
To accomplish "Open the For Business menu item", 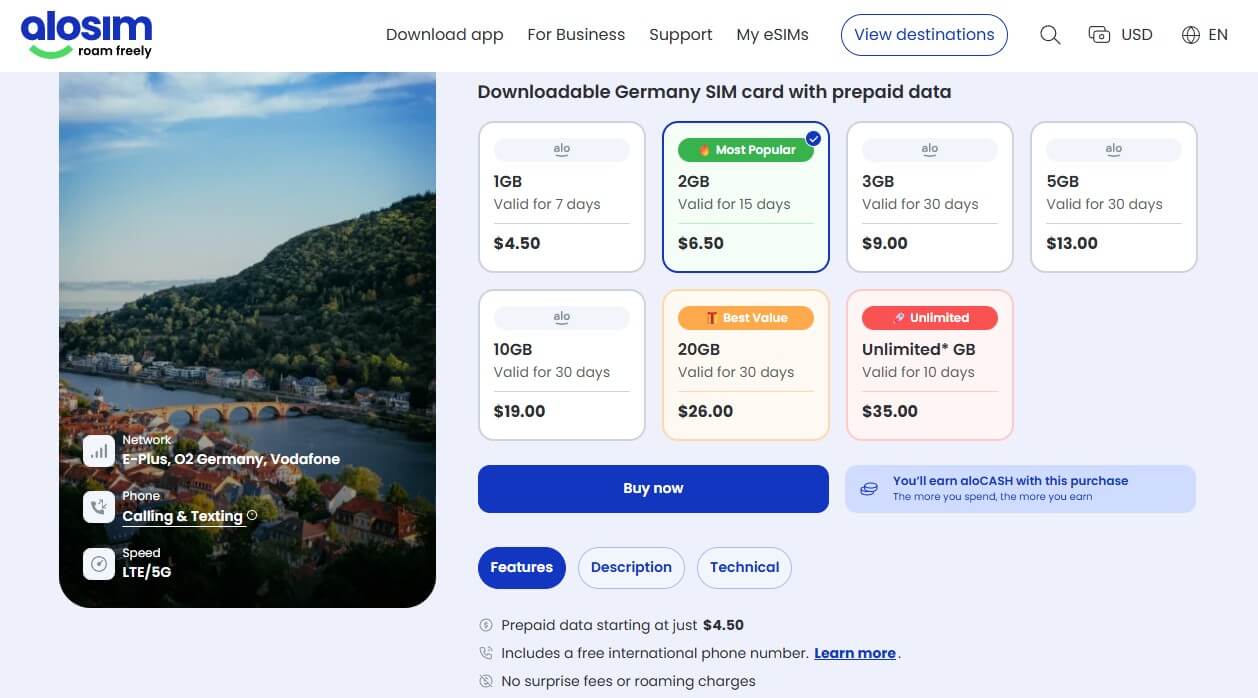I will click(576, 35).
